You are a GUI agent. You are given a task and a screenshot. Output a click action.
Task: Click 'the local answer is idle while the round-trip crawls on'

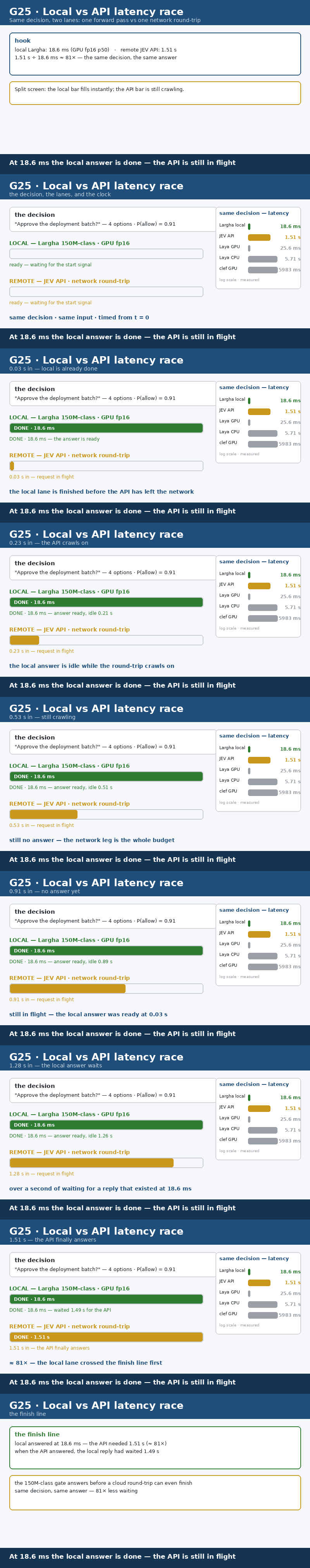(x=92, y=666)
